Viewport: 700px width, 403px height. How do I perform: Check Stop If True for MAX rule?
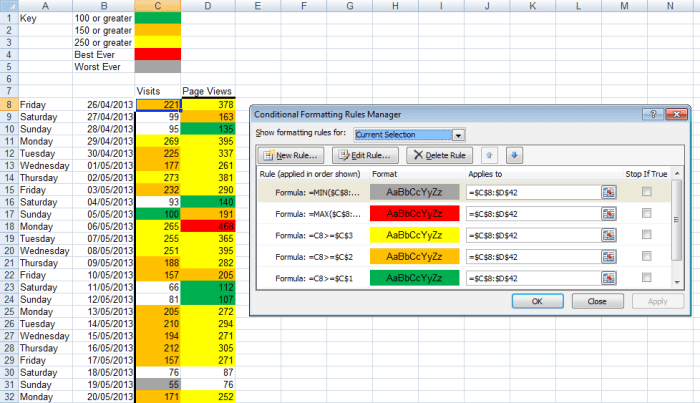click(647, 213)
